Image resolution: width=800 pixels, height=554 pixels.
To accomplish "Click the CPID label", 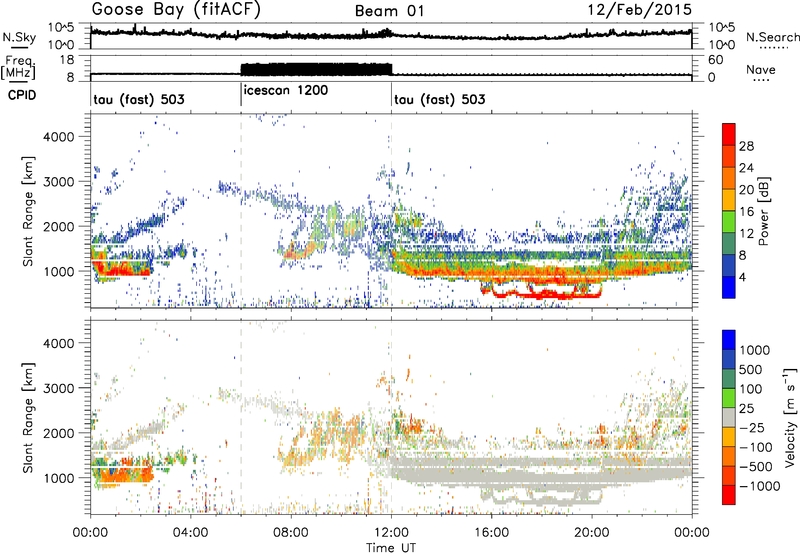I will coord(22,95).
